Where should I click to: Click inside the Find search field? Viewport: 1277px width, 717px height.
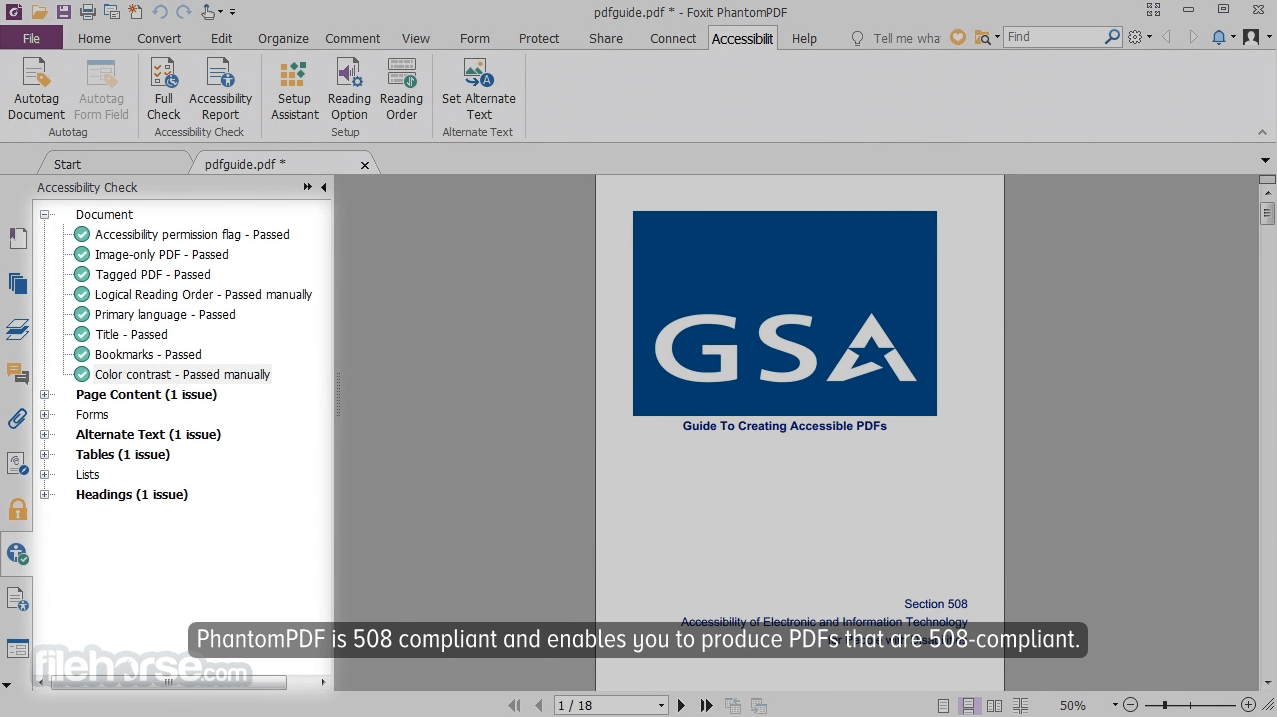(1053, 37)
